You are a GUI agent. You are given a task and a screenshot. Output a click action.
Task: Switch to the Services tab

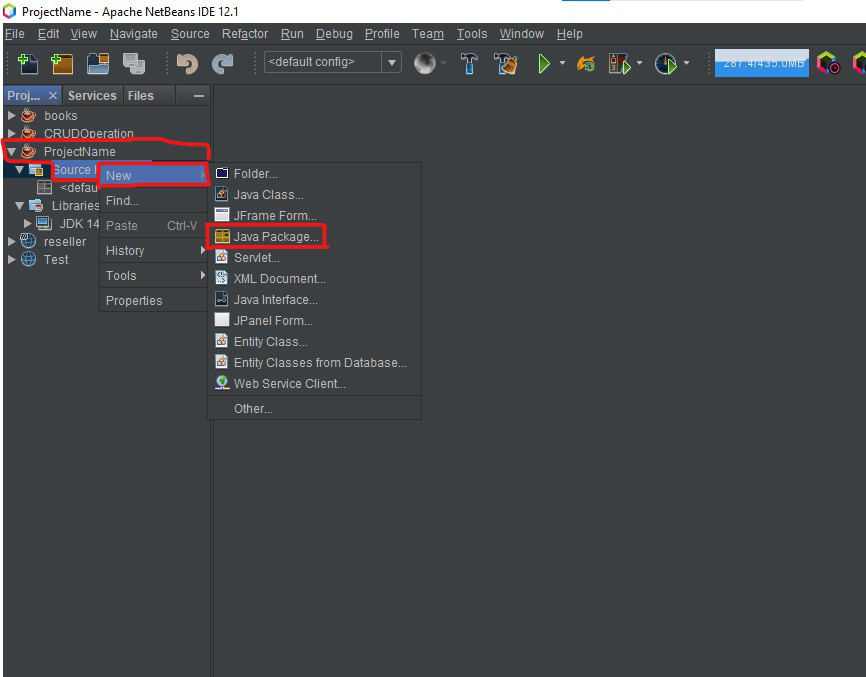92,96
